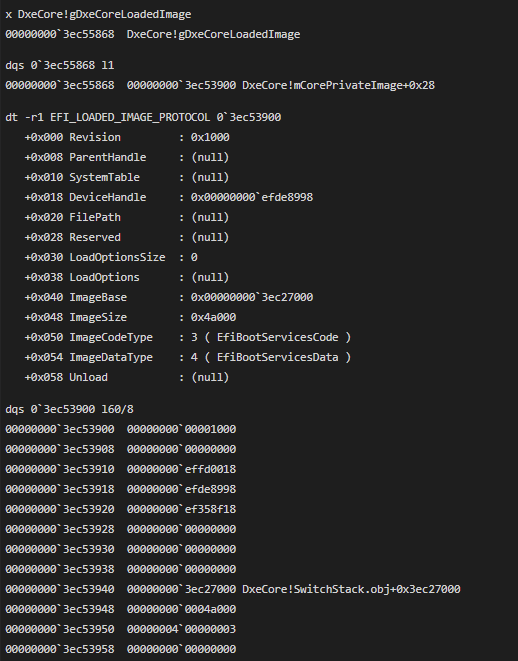The width and height of the screenshot is (518, 661).
Task: Click the dt -r1 EFI_LOADED_IMAGE_PROTOCOL command line
Action: pyautogui.click(x=143, y=117)
